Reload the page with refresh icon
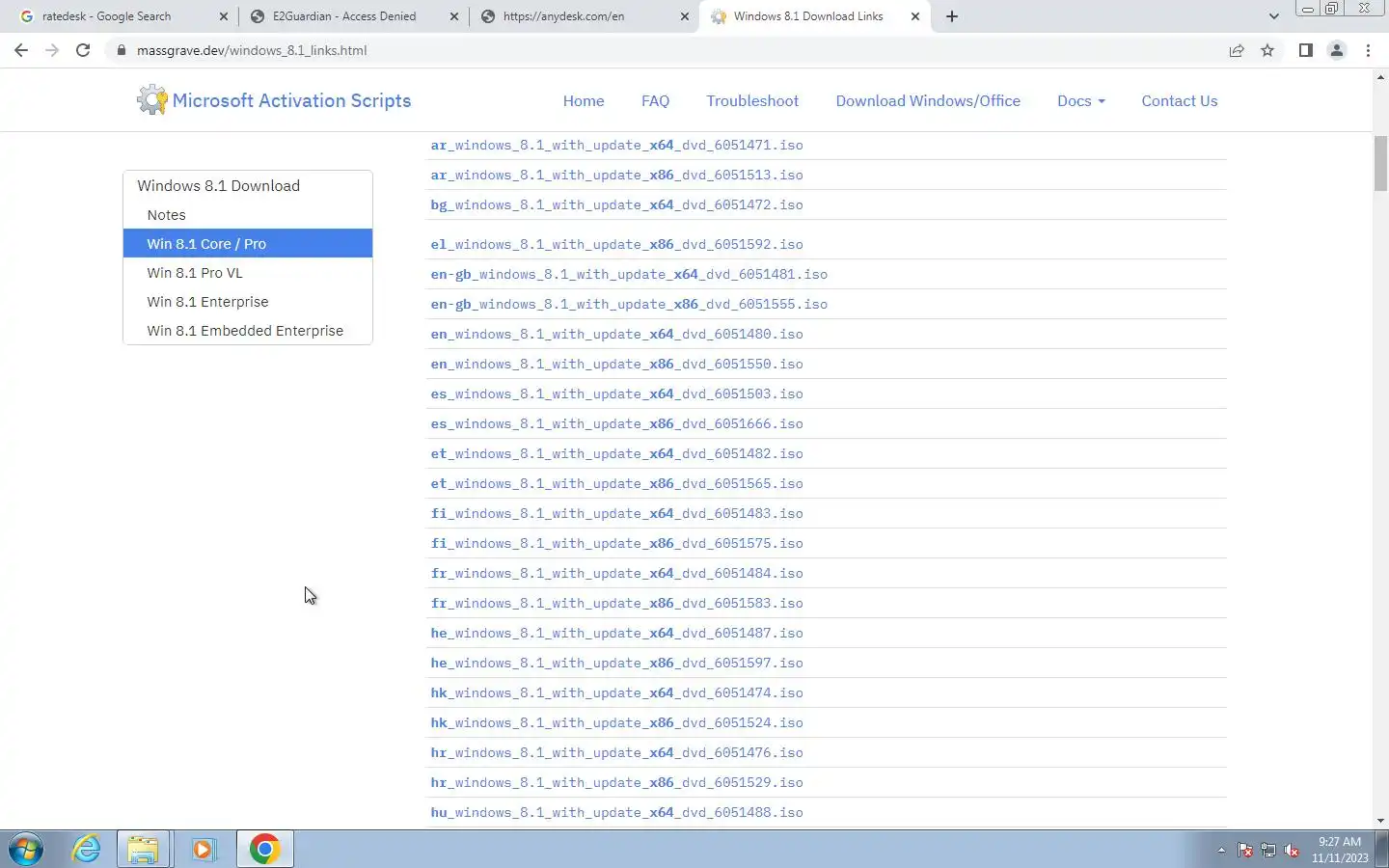The image size is (1389, 868). click(x=83, y=50)
